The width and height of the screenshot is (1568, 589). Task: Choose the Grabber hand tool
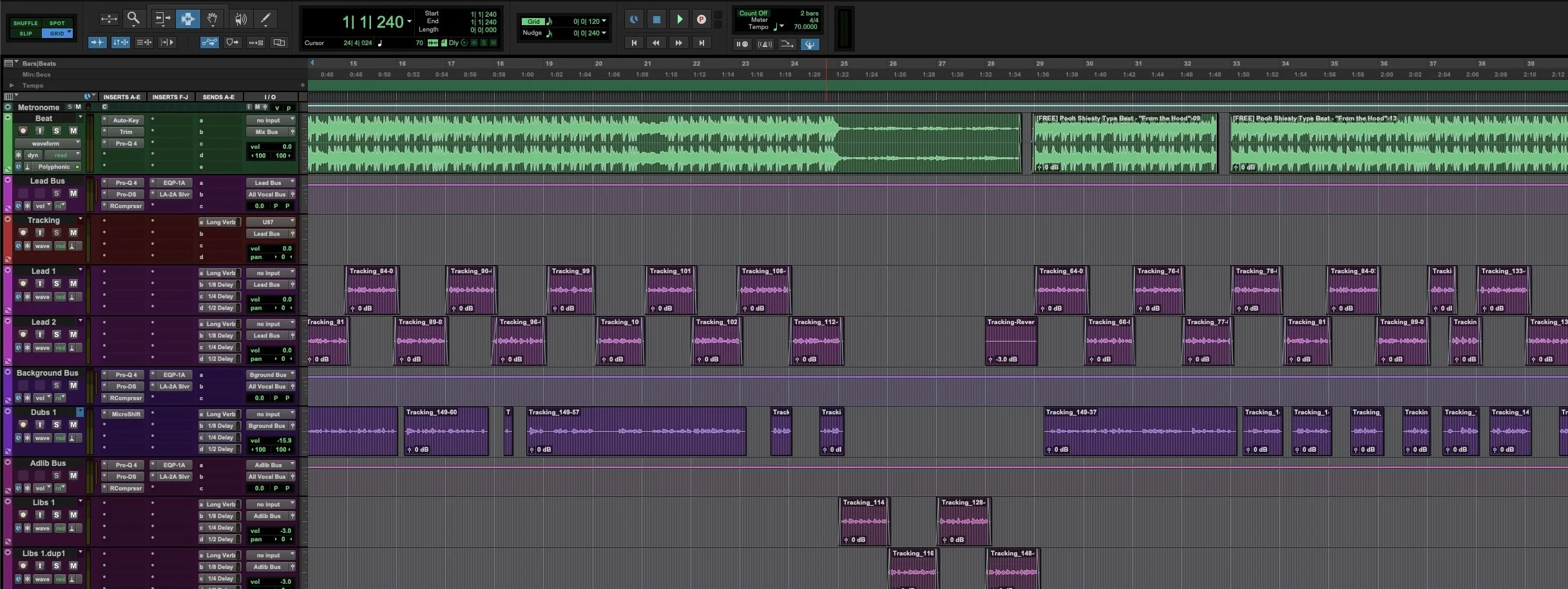tap(212, 19)
